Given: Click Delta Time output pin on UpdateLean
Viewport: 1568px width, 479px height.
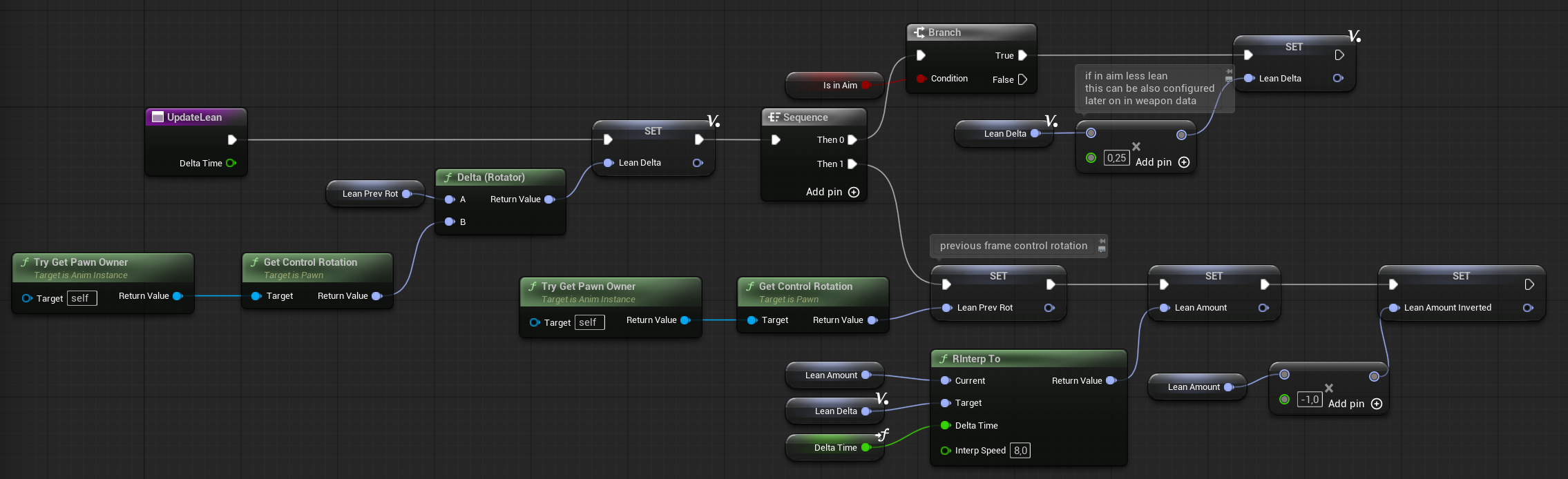Looking at the screenshot, I should [x=231, y=164].
